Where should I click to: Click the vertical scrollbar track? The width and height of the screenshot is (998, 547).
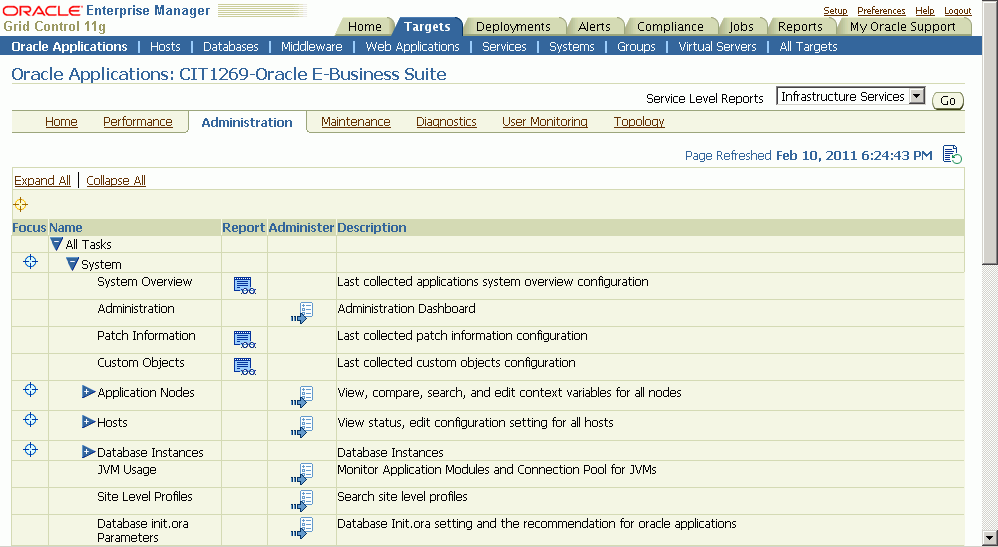(x=990, y=395)
